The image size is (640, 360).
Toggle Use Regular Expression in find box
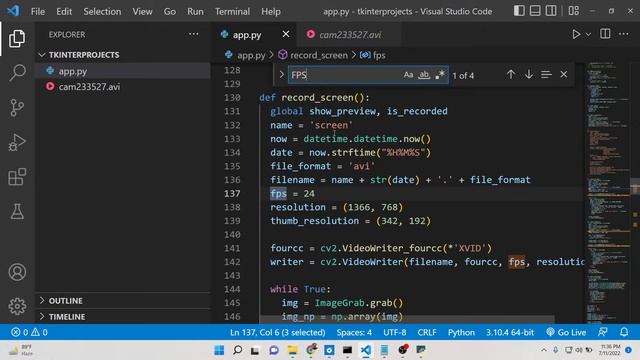440,75
